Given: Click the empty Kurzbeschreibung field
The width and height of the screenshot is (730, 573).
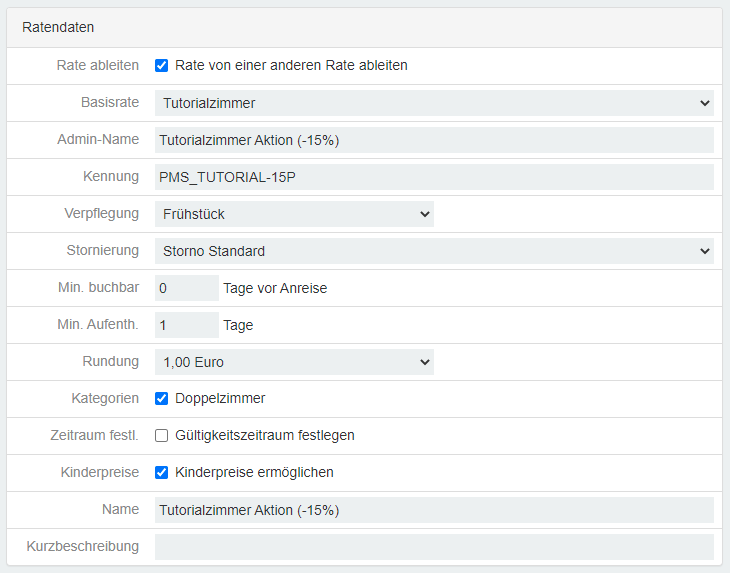Looking at the screenshot, I should (433, 547).
